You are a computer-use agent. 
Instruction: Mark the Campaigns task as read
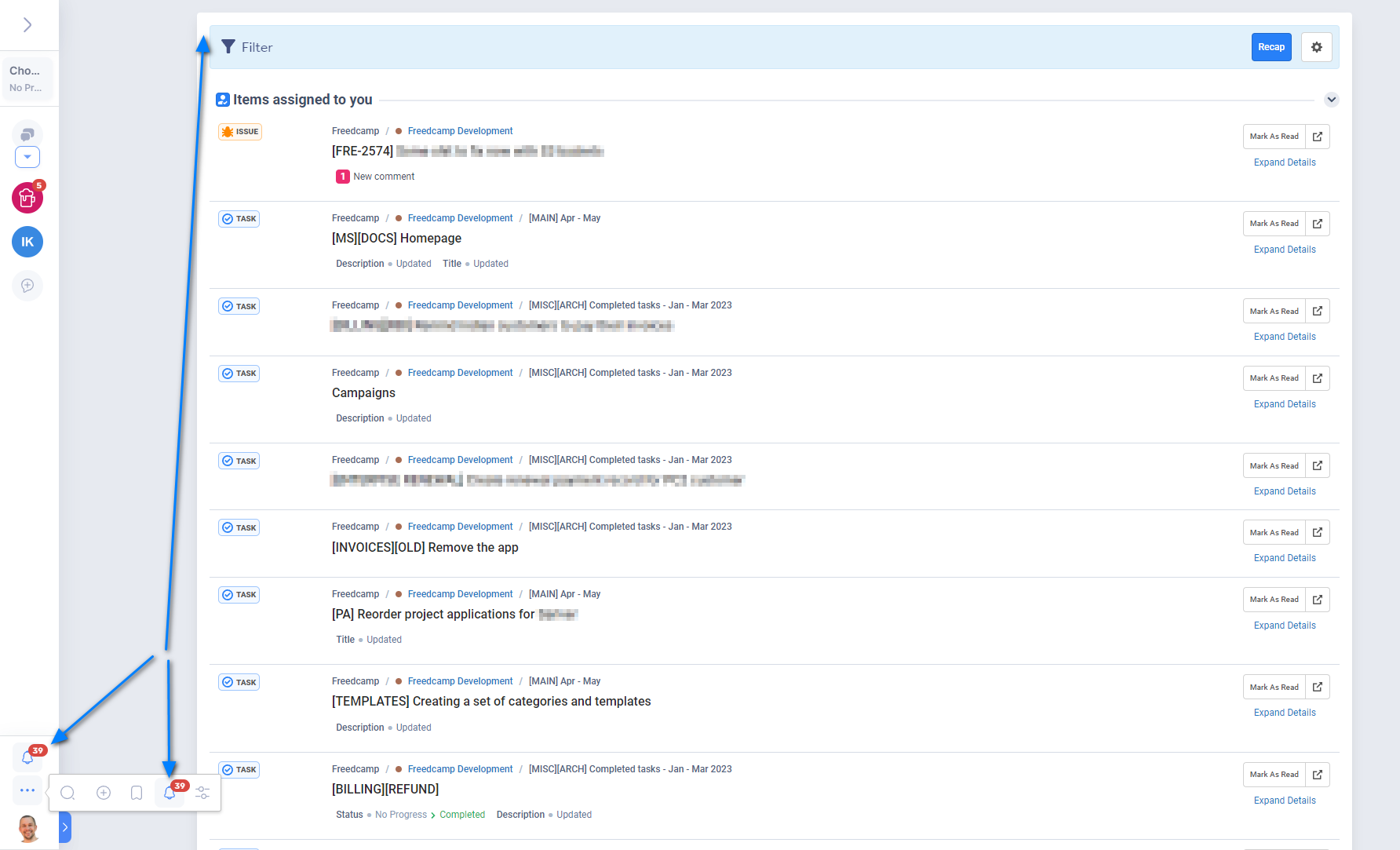pyautogui.click(x=1274, y=378)
